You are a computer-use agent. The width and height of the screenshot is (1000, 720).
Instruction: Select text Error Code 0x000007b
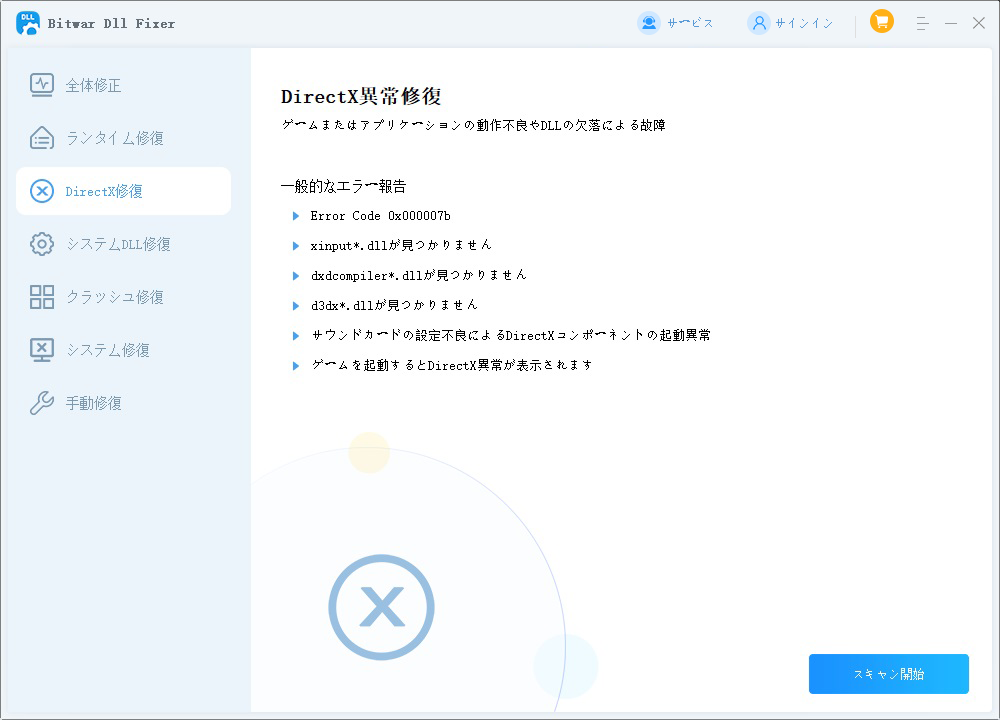point(380,216)
